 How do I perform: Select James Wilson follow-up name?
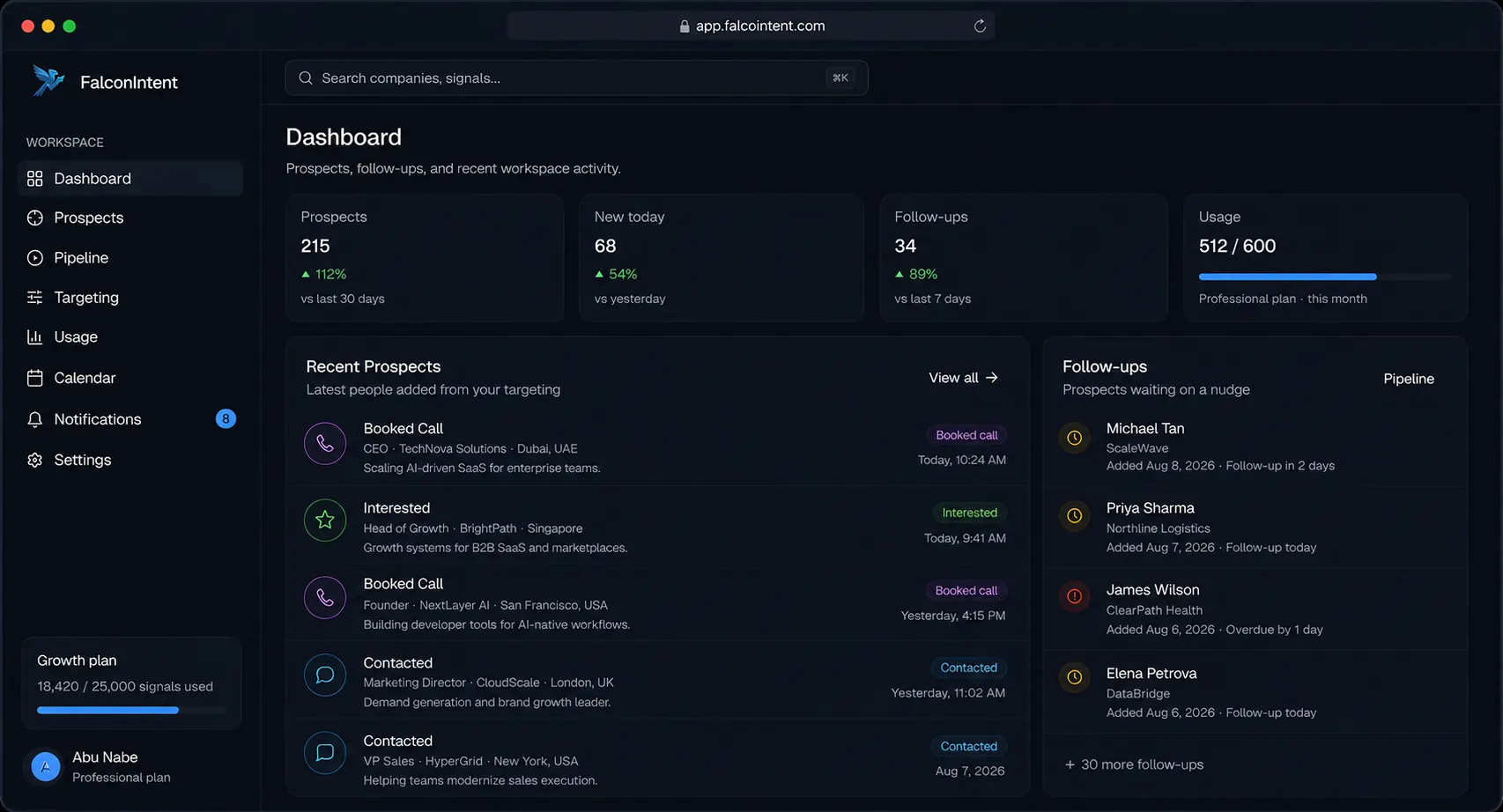tap(1152, 590)
